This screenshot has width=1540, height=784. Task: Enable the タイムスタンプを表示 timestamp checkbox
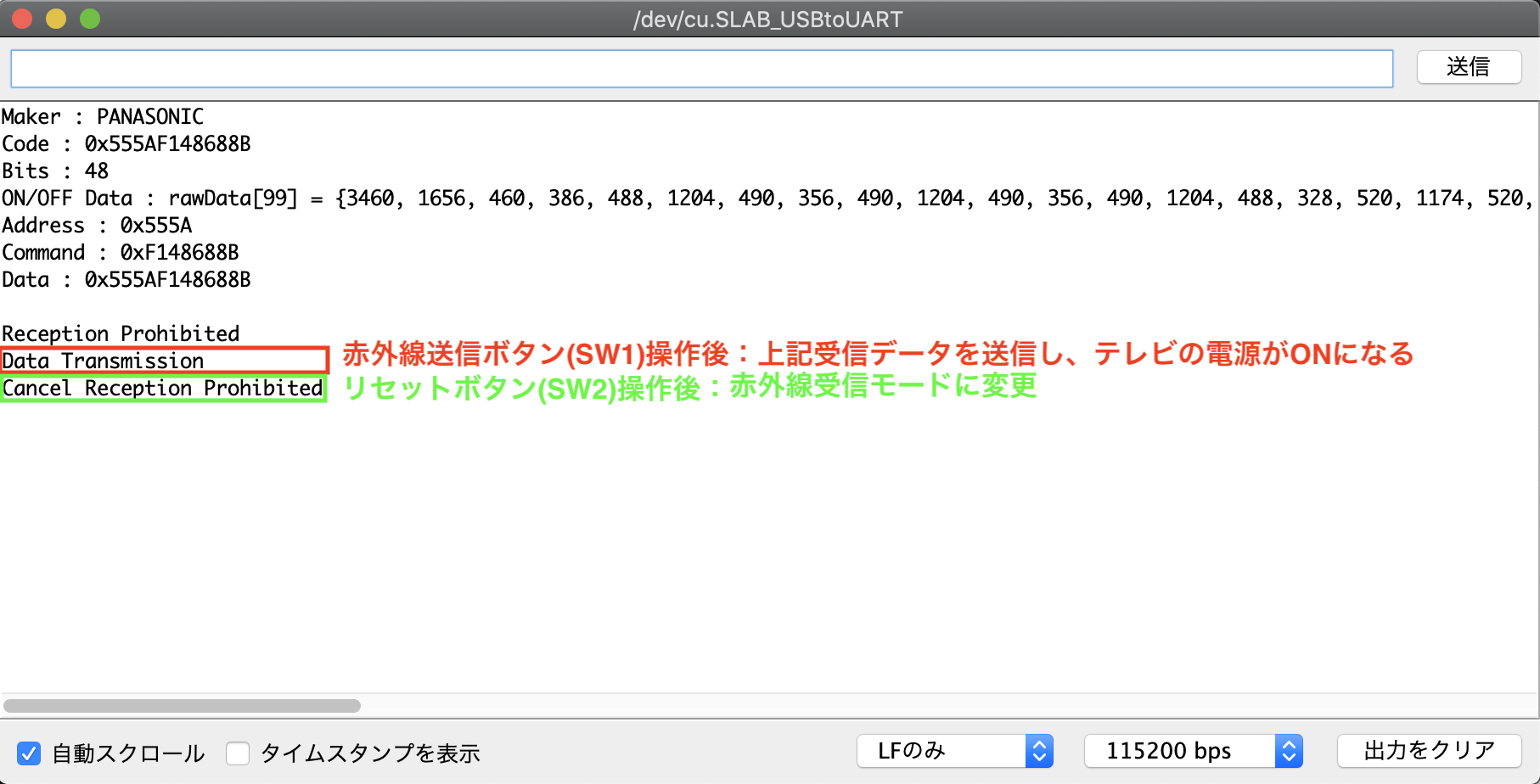click(238, 753)
